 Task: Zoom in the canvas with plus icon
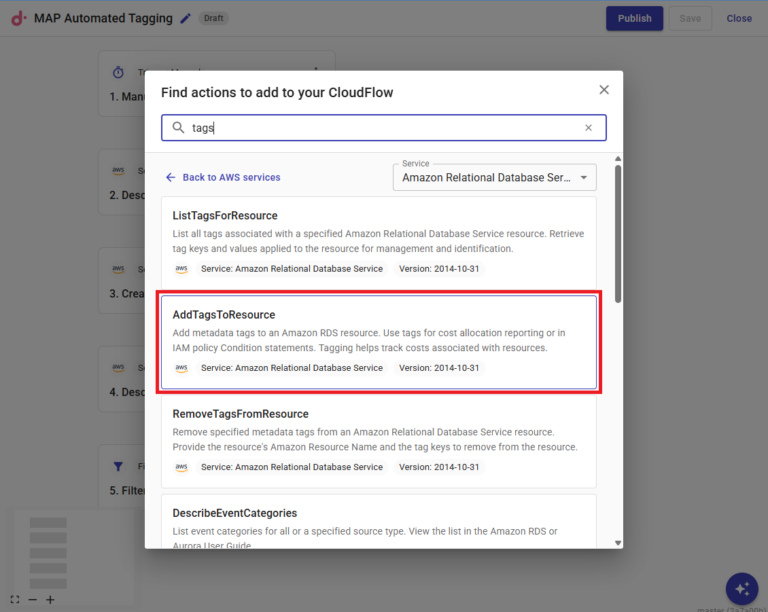point(50,600)
